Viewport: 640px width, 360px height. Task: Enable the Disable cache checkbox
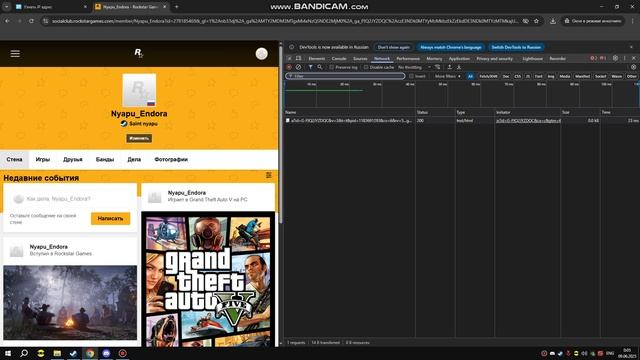click(366, 67)
